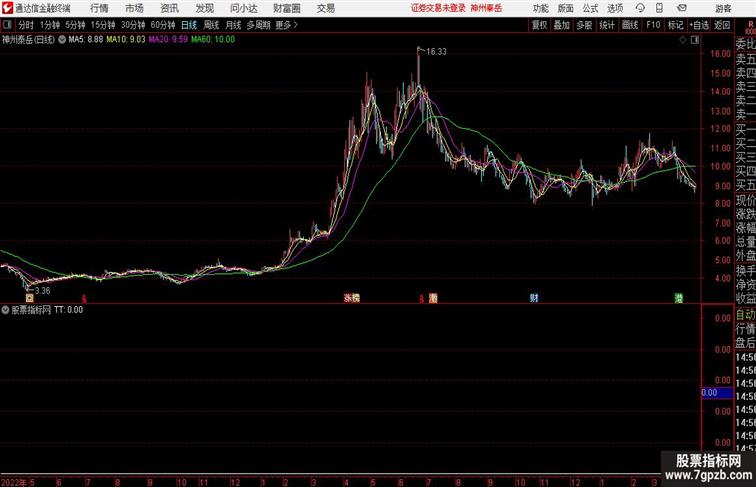The image size is (756, 487).
Task: Click the 返回 back button
Action: tap(722, 25)
